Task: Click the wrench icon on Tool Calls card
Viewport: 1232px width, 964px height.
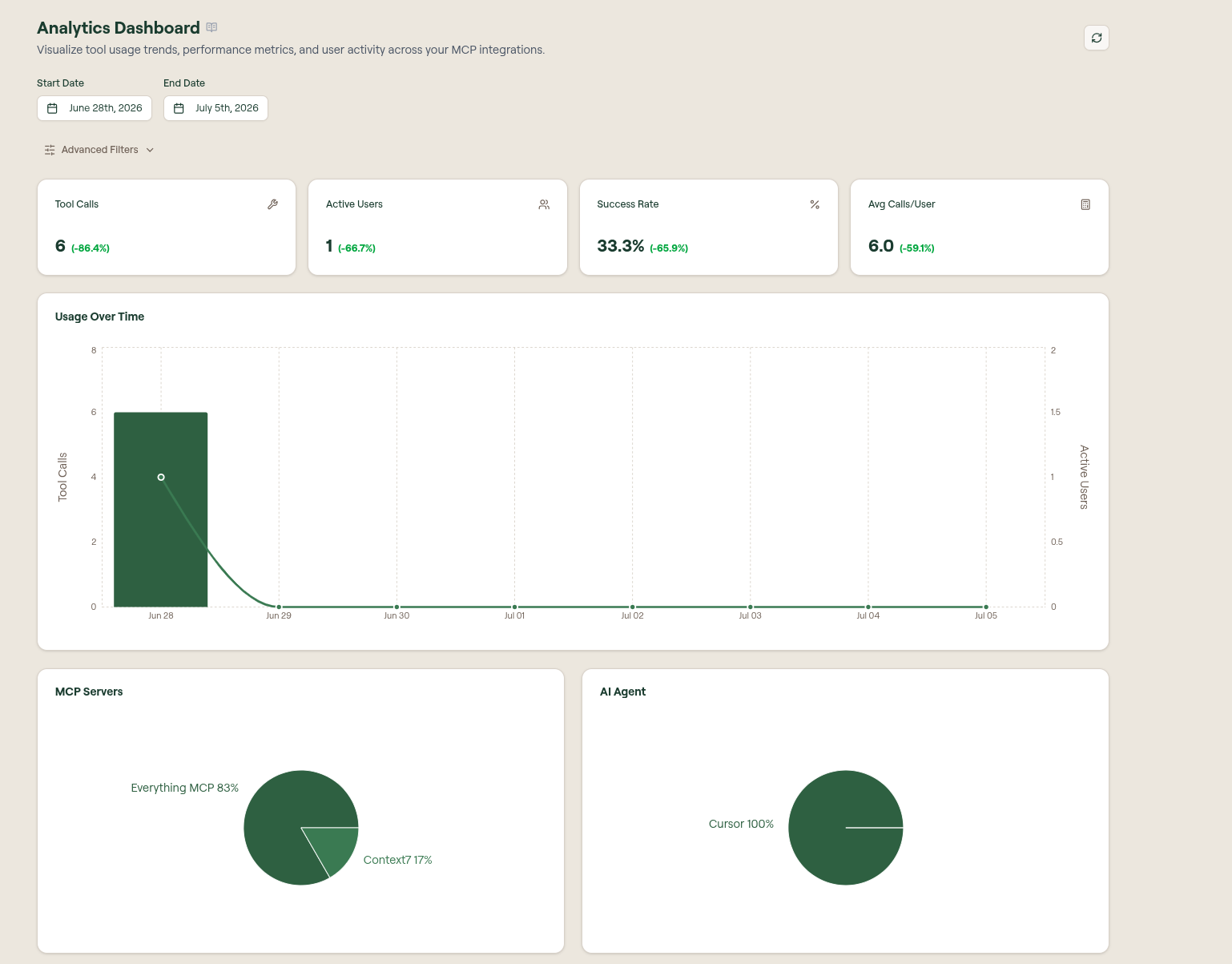Action: click(272, 204)
